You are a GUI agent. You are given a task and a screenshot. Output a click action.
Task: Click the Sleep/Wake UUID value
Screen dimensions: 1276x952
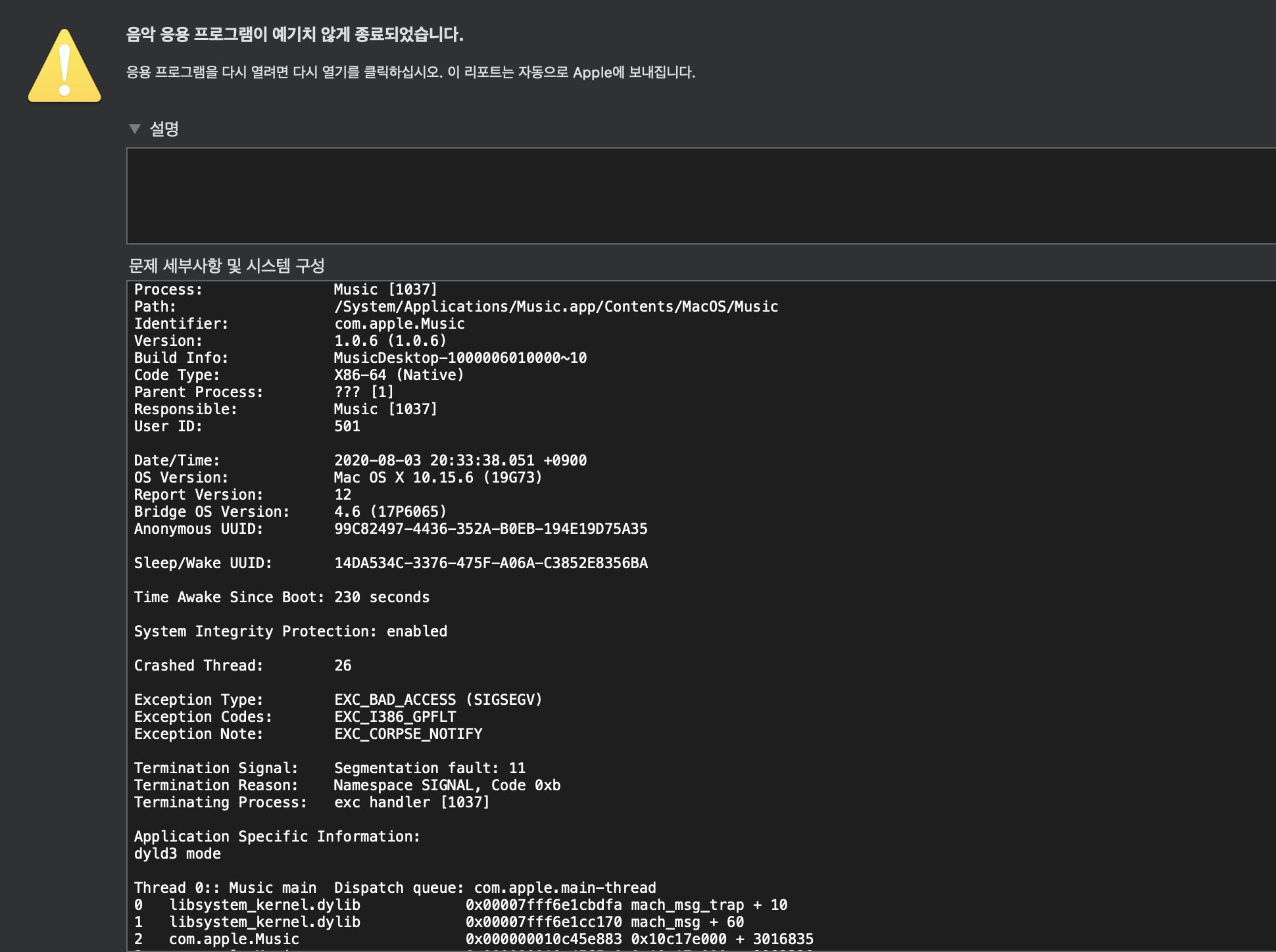(491, 563)
